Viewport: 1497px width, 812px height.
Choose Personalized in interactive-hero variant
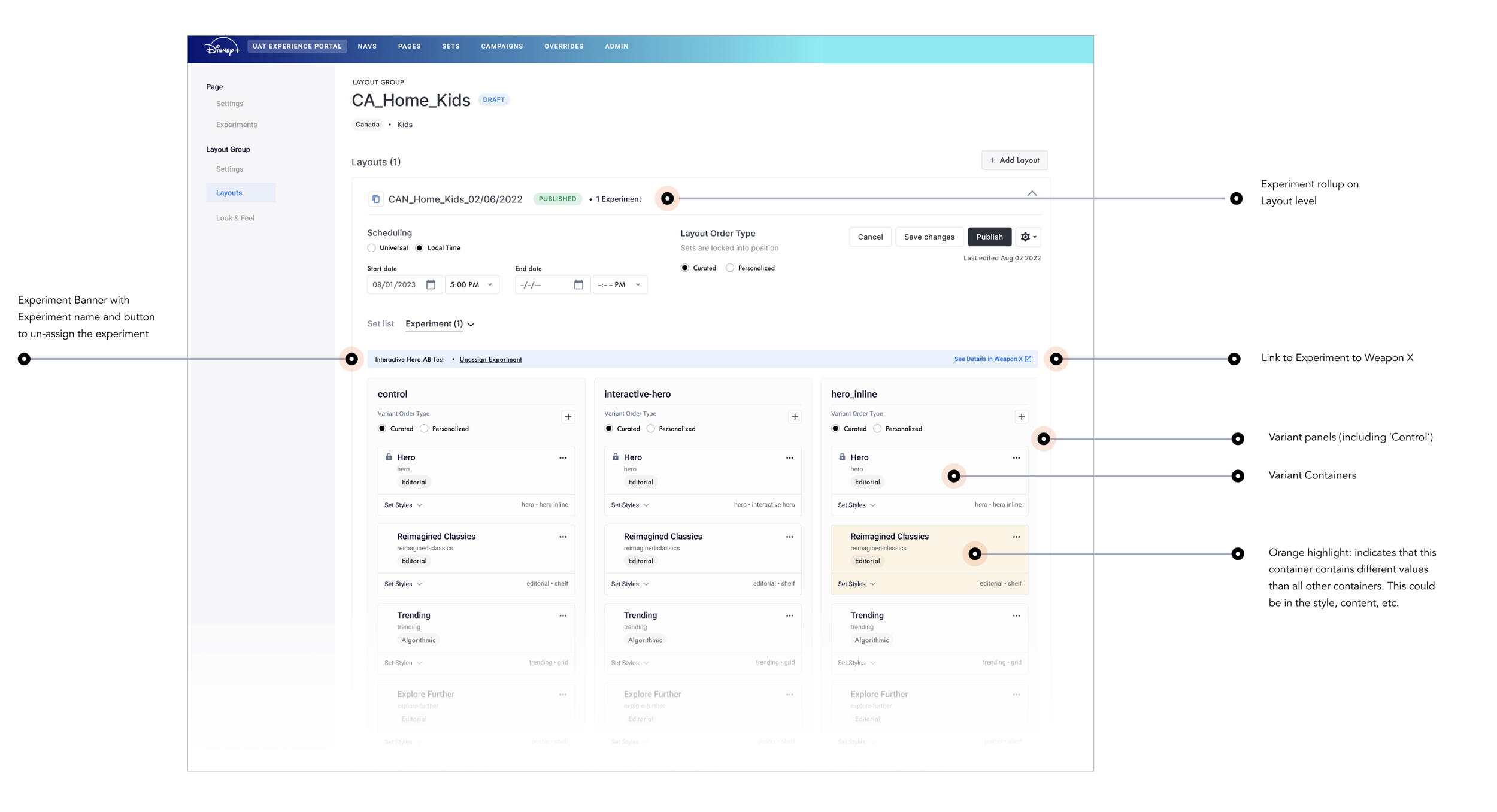650,429
